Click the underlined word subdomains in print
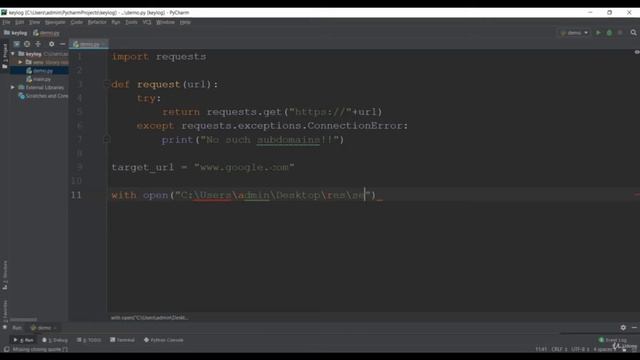The height and width of the screenshot is (360, 640). [x=288, y=140]
